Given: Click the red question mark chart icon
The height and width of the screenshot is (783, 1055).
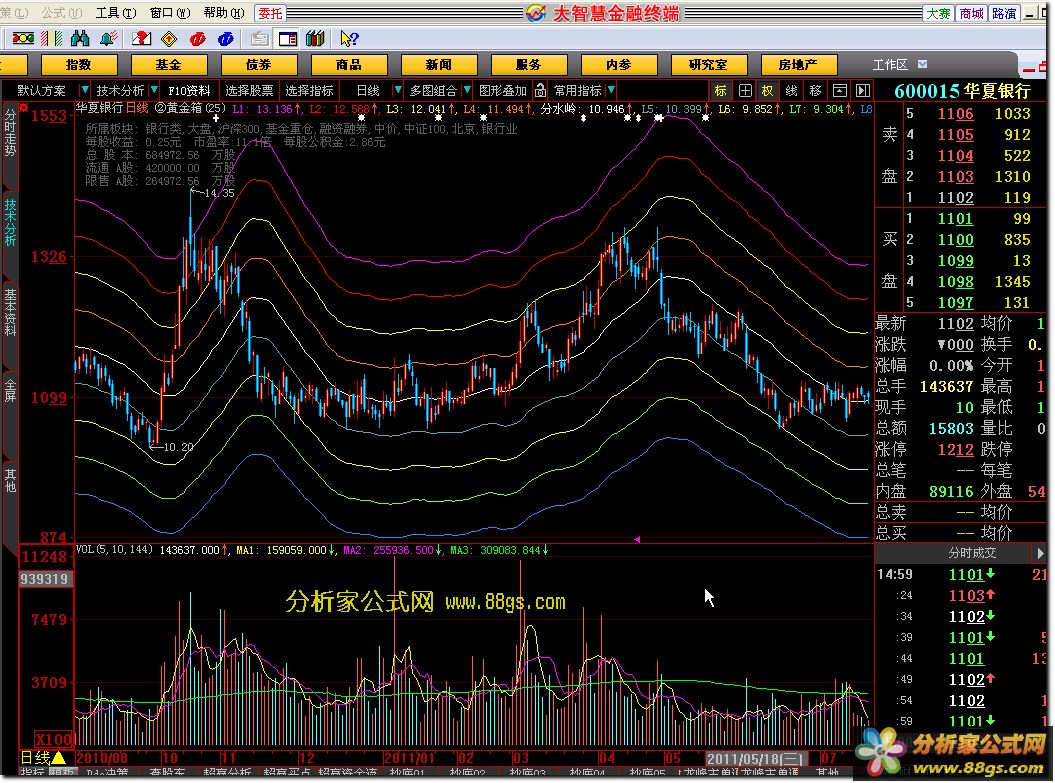Looking at the screenshot, I should click(141, 39).
